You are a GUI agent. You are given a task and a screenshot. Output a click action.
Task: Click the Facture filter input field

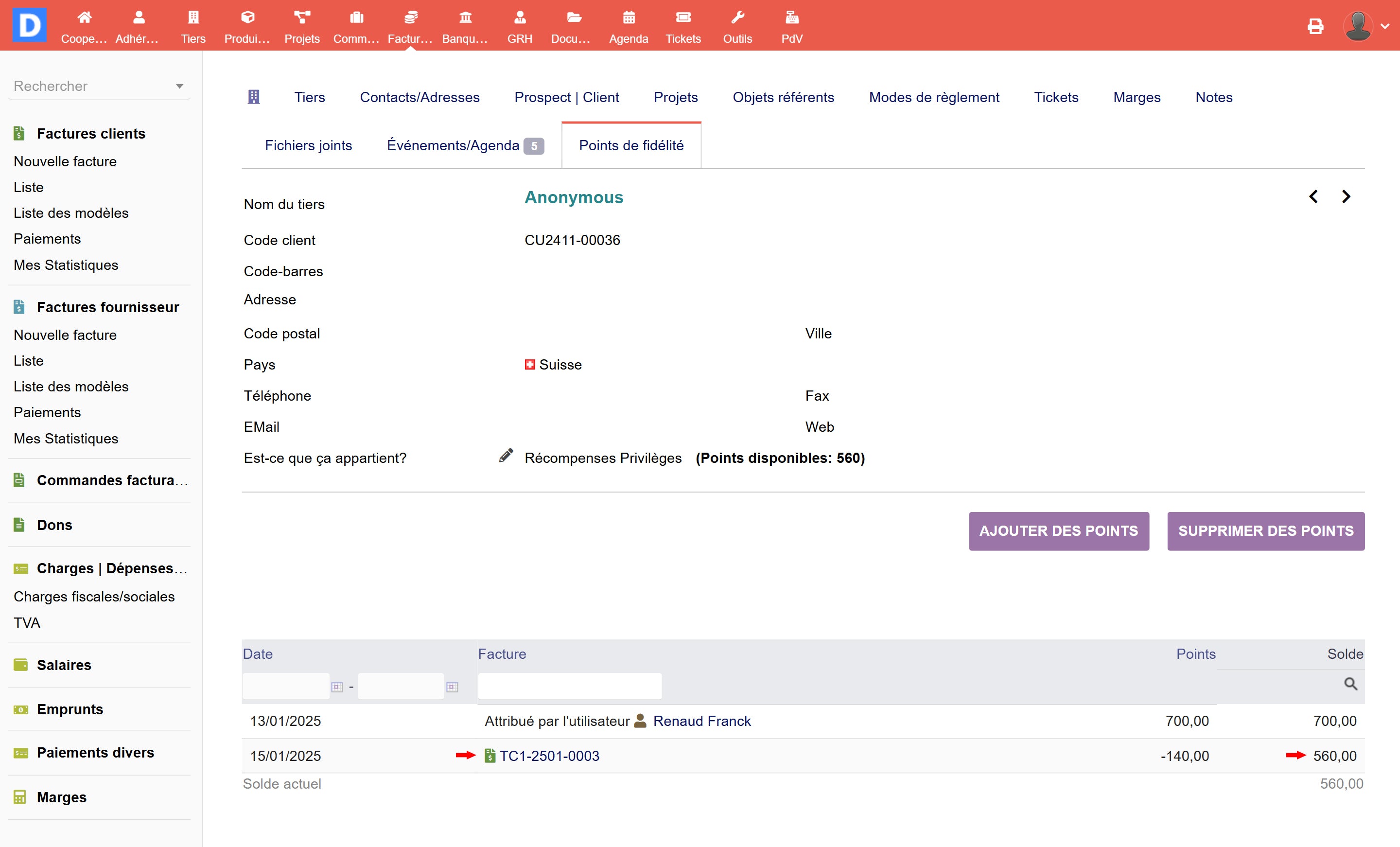click(x=569, y=686)
